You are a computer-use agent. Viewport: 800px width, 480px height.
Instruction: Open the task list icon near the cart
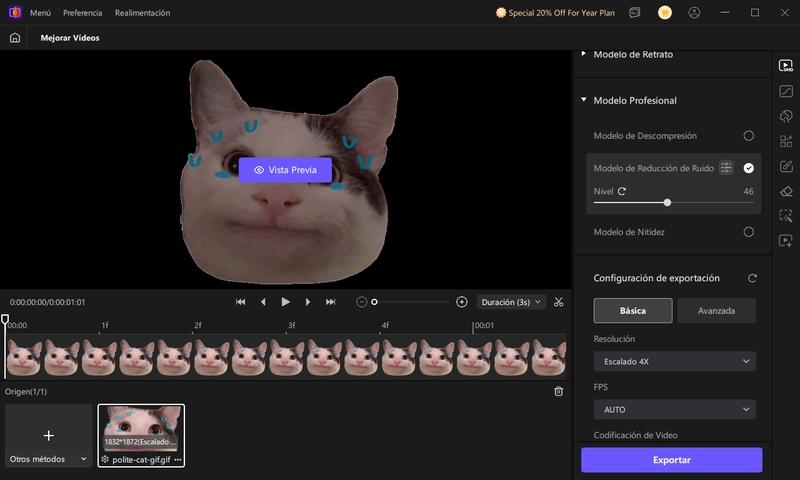tap(635, 13)
